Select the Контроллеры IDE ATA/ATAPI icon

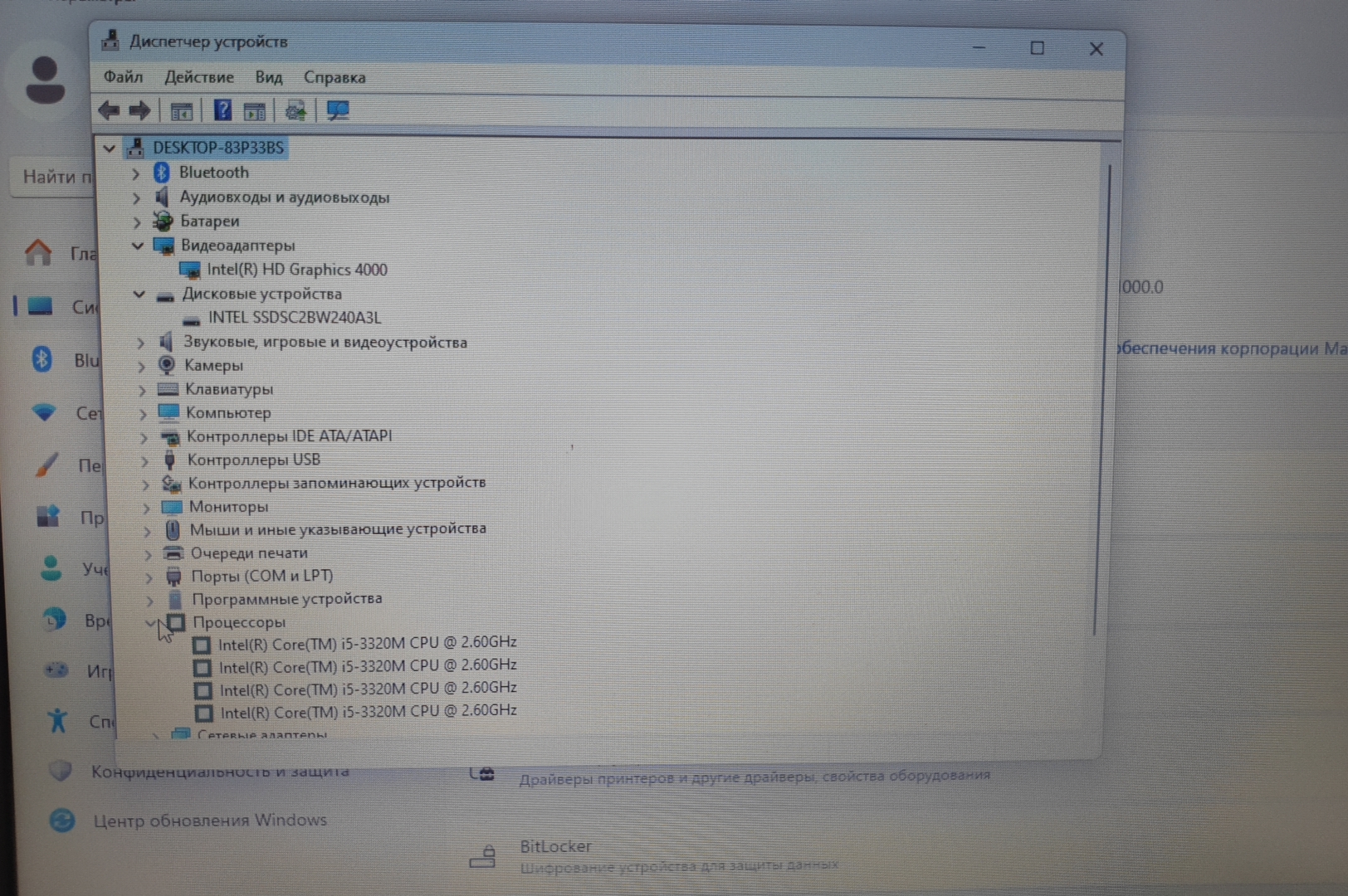point(170,436)
